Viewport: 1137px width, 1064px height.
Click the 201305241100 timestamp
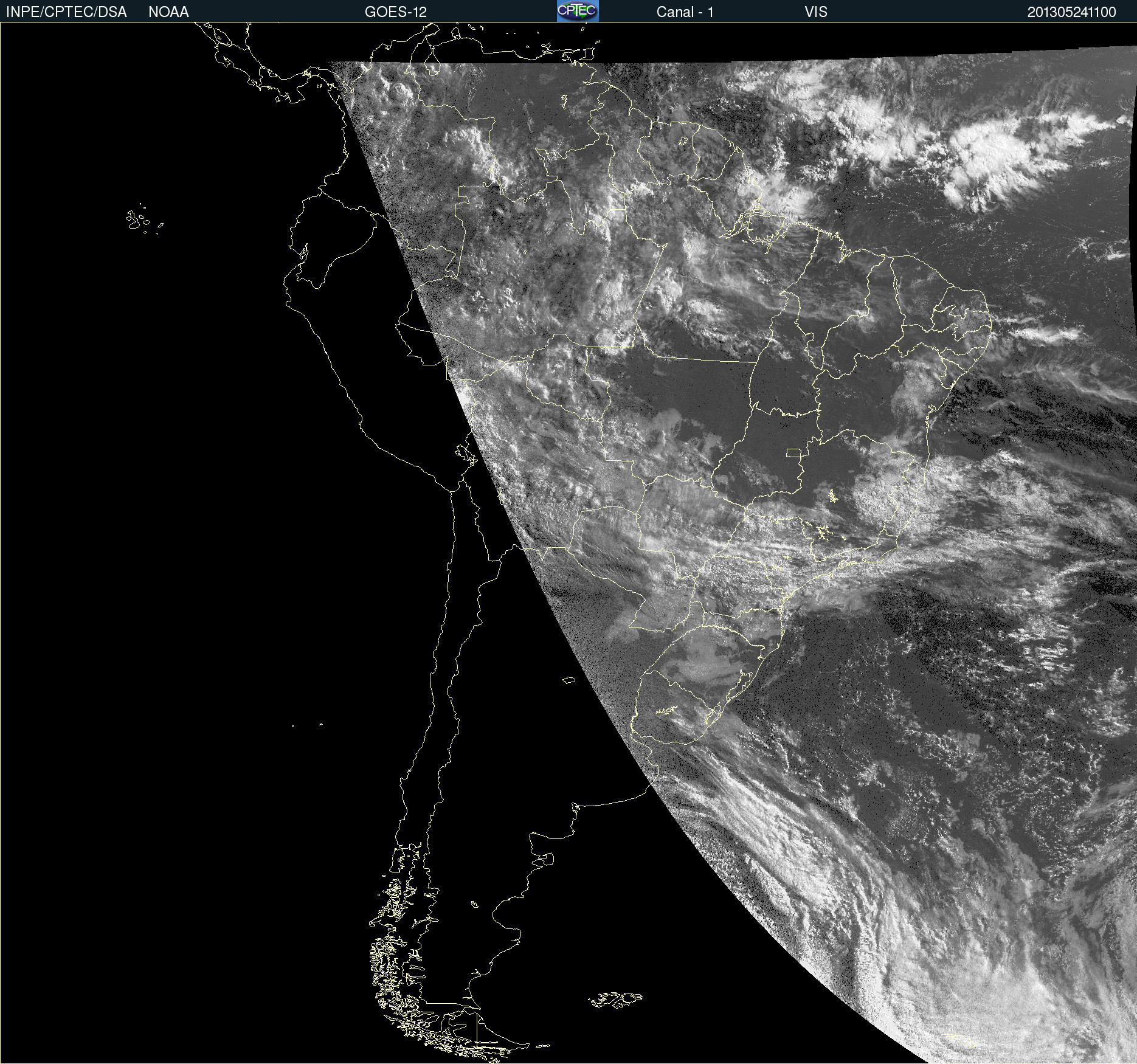coord(1072,12)
